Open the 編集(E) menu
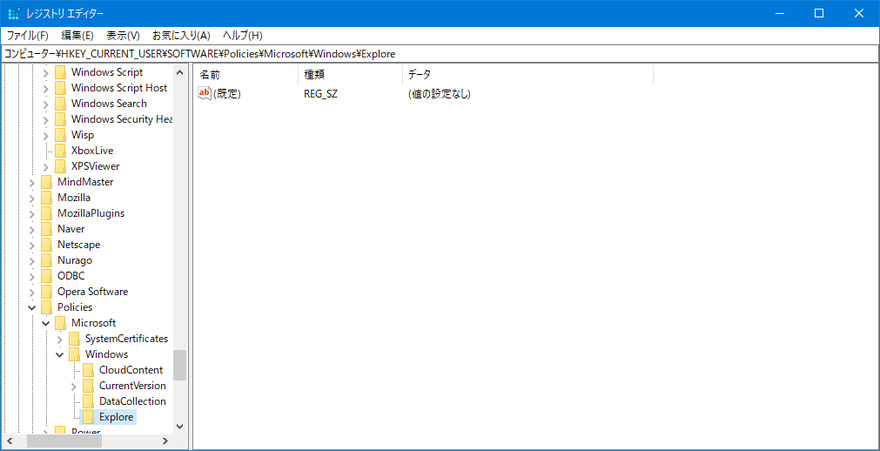Viewport: 880px width, 451px height. (x=77, y=35)
